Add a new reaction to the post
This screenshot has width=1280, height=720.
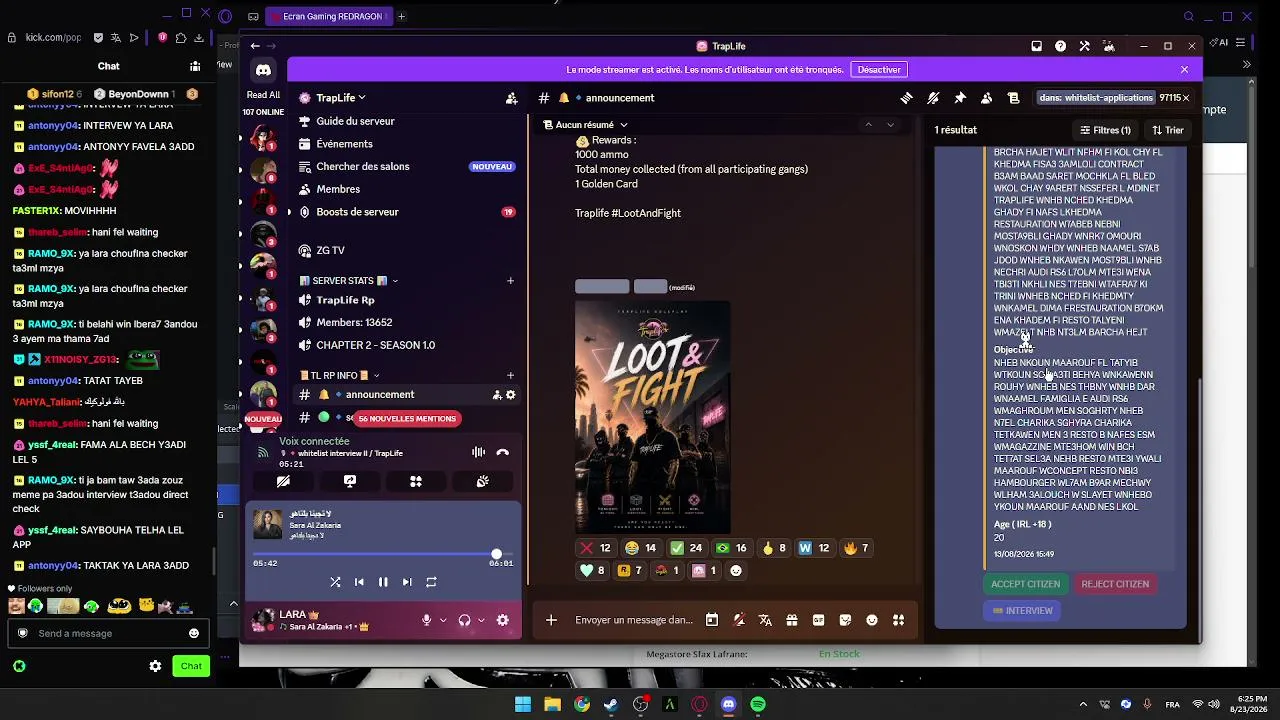(736, 571)
